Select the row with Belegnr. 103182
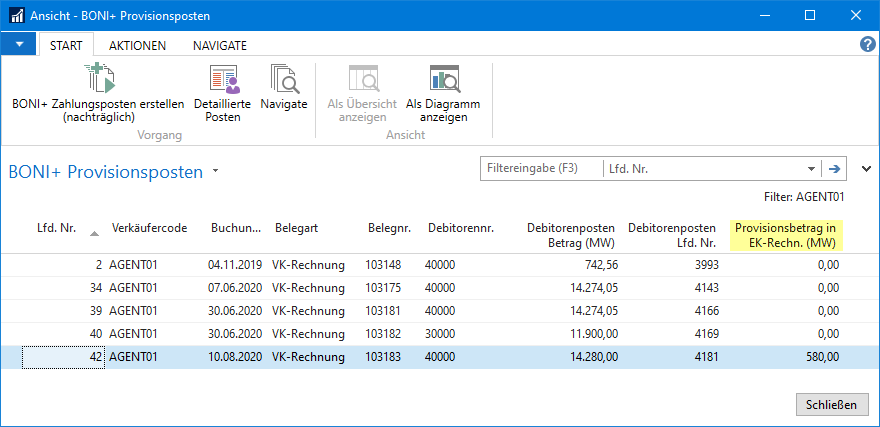Viewport: 880px width, 427px height. [x=385, y=333]
